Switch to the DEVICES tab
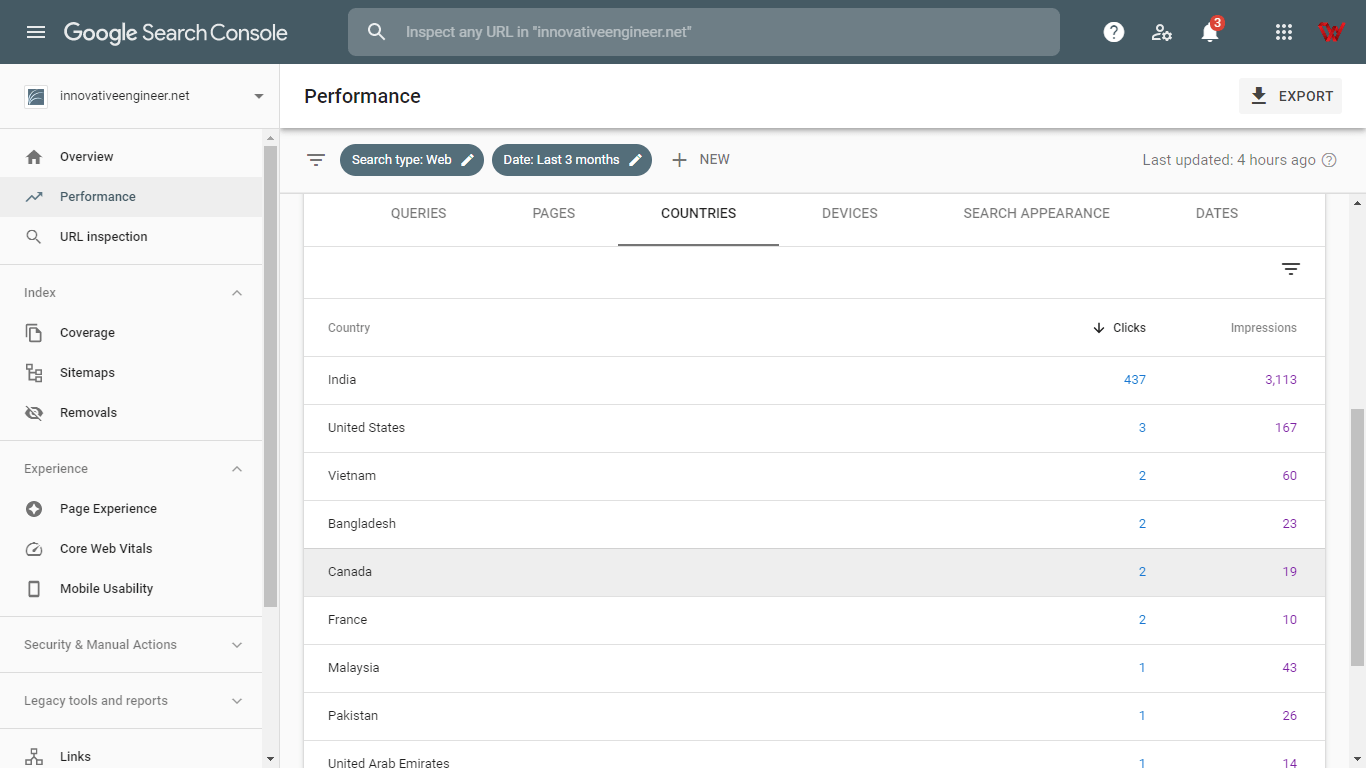Viewport: 1366px width, 768px height. 850,213
